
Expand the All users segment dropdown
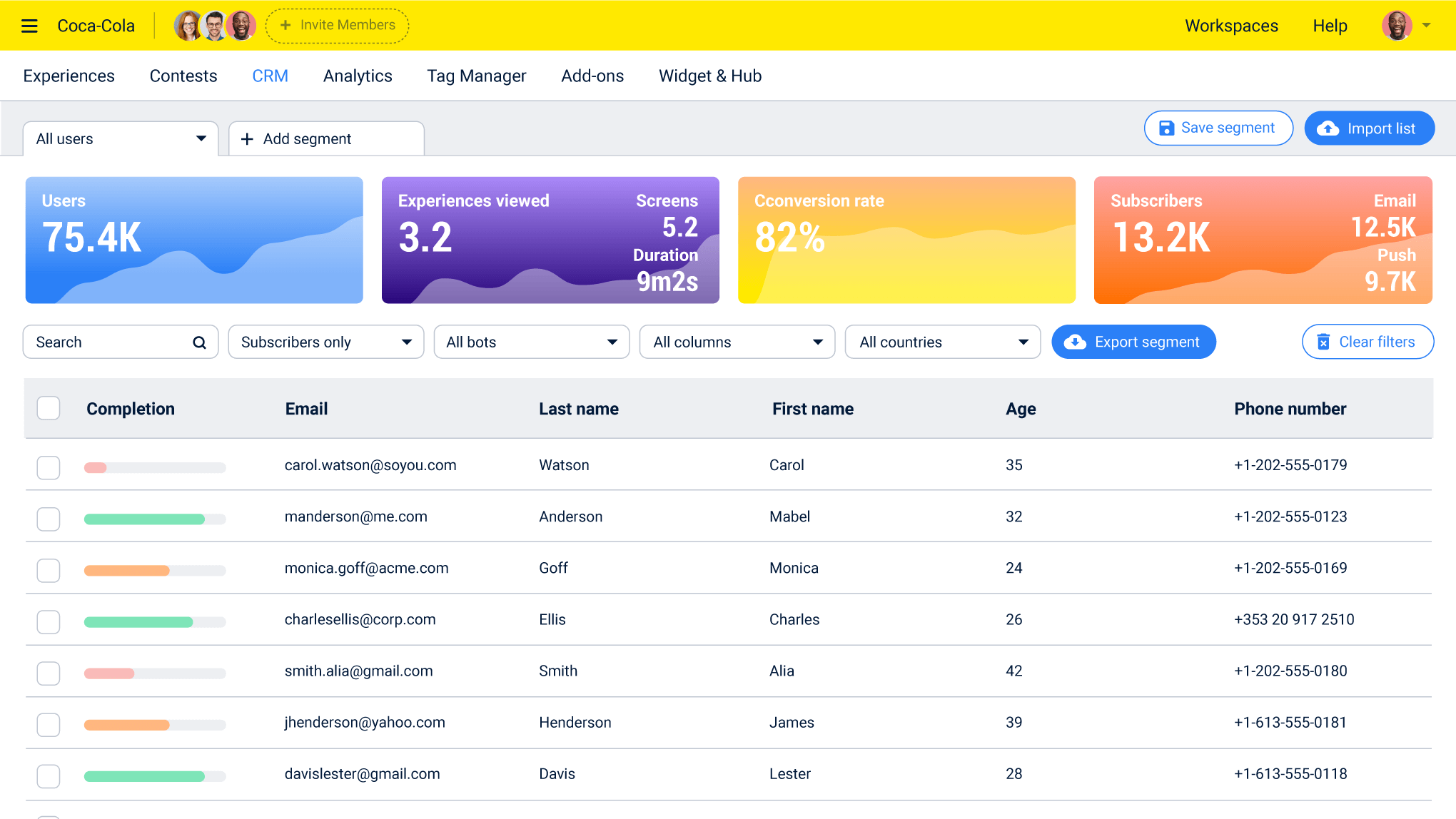(x=121, y=138)
